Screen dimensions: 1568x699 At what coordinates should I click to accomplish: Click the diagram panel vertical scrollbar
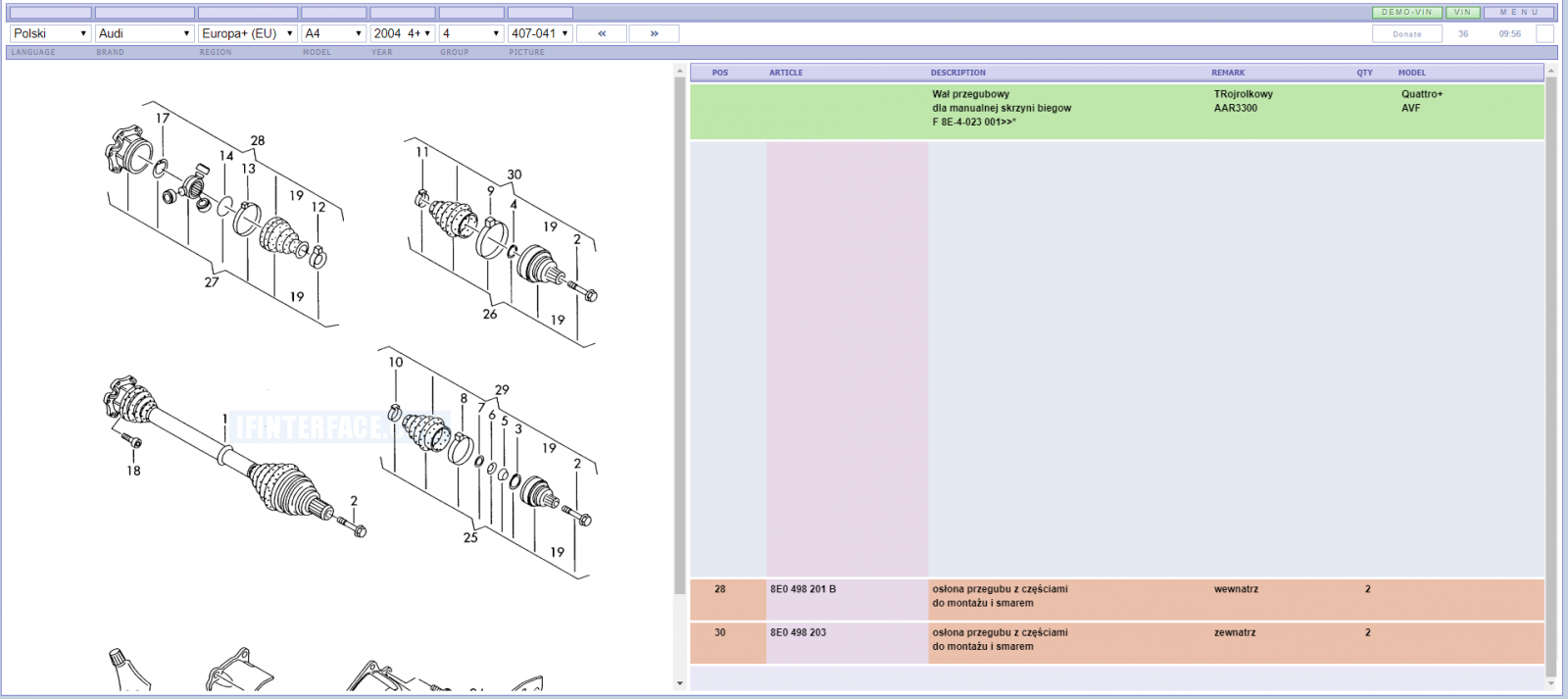click(x=680, y=333)
